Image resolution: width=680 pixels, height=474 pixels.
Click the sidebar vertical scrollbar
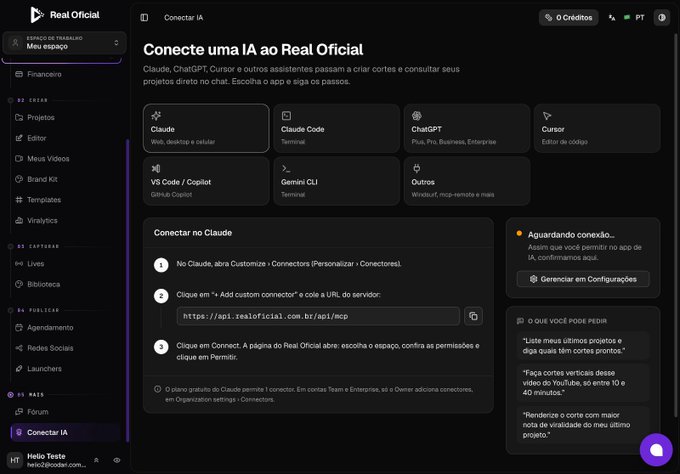pyautogui.click(x=128, y=291)
